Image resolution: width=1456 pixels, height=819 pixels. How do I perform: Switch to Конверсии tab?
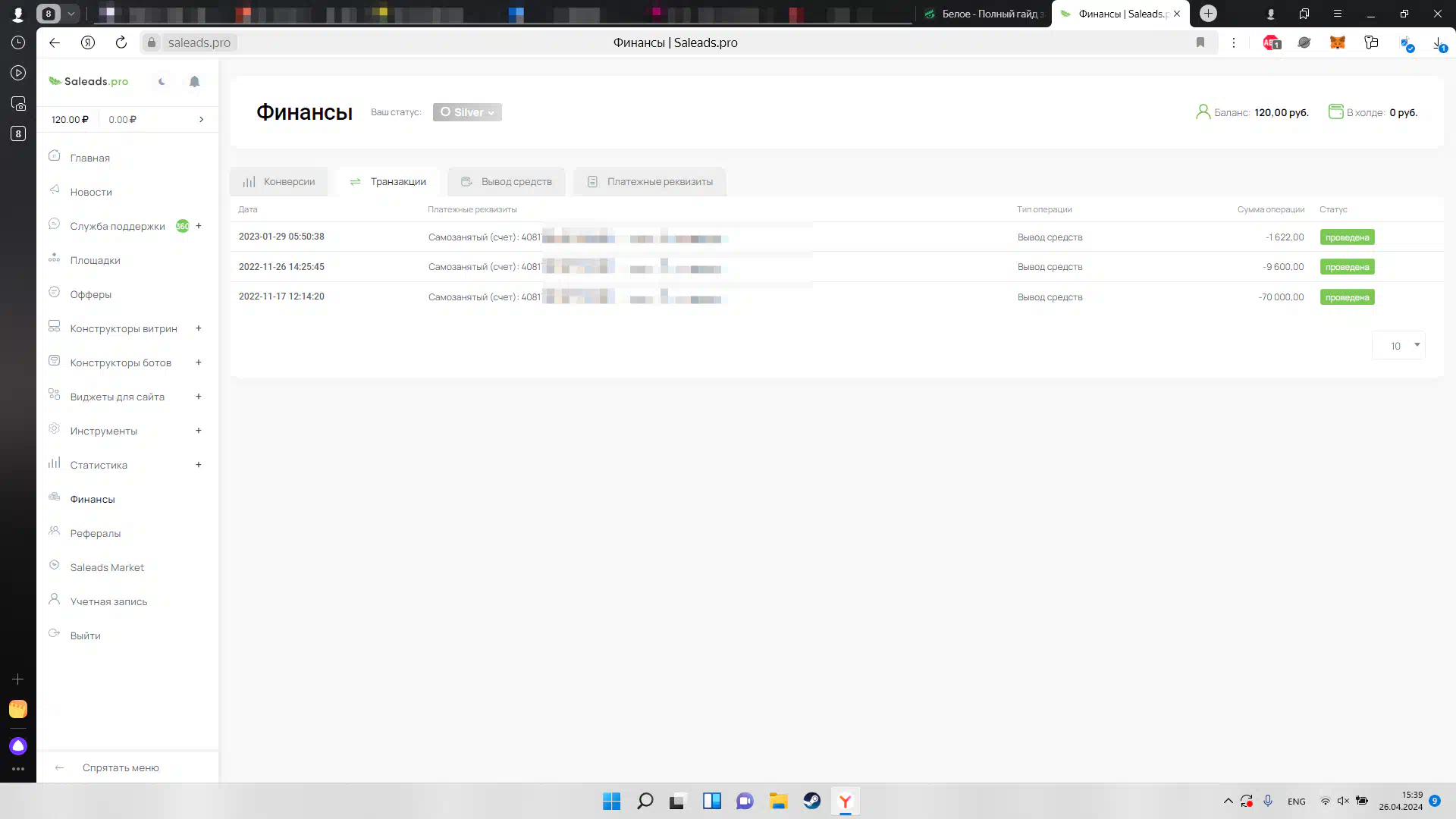[279, 181]
